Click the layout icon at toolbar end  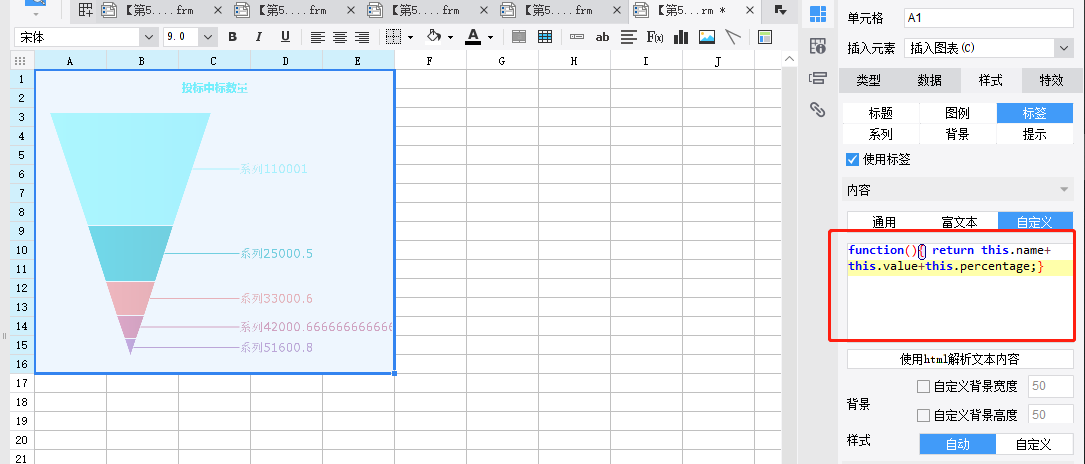(x=765, y=37)
